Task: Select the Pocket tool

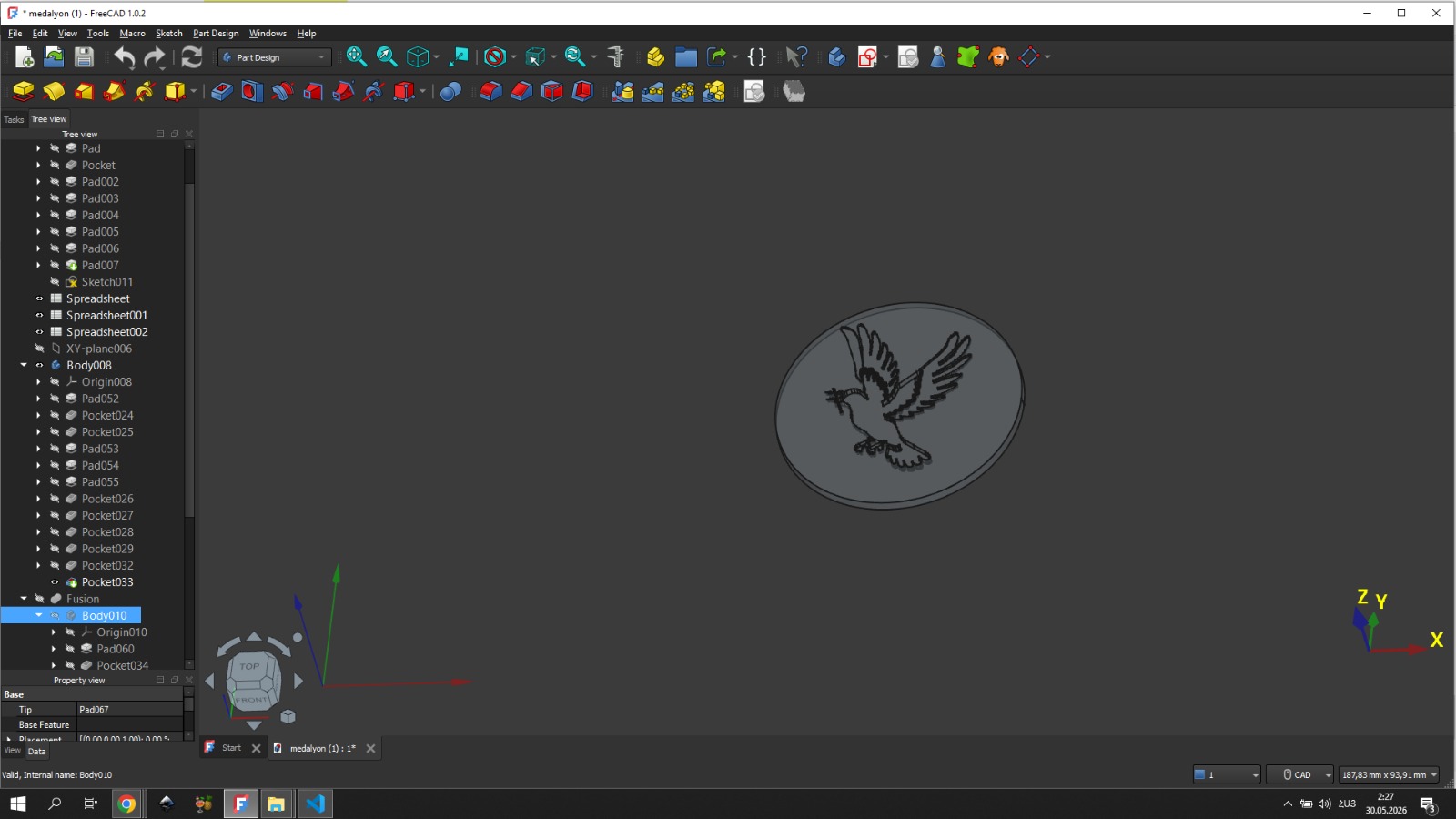Action: tap(222, 91)
